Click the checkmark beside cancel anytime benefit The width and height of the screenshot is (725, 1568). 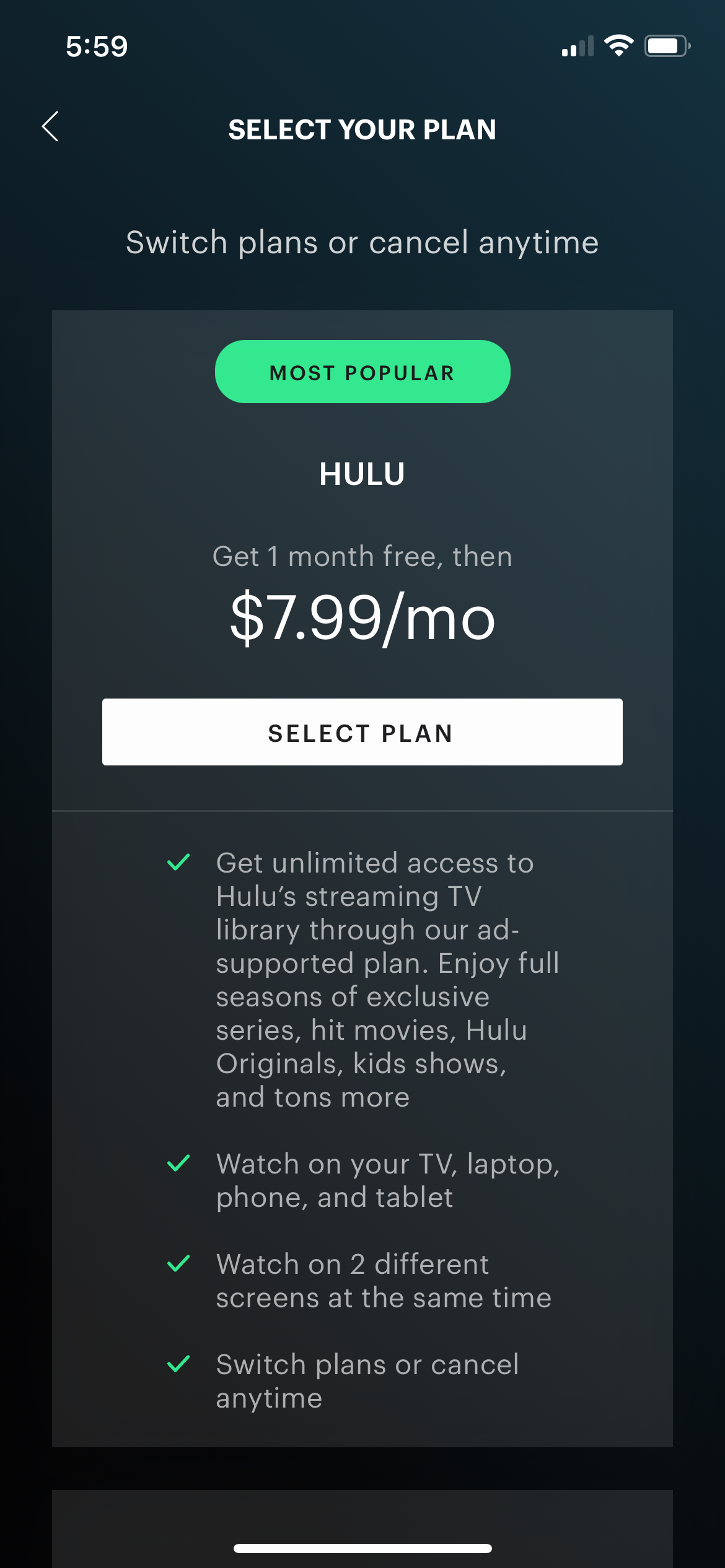click(178, 1364)
